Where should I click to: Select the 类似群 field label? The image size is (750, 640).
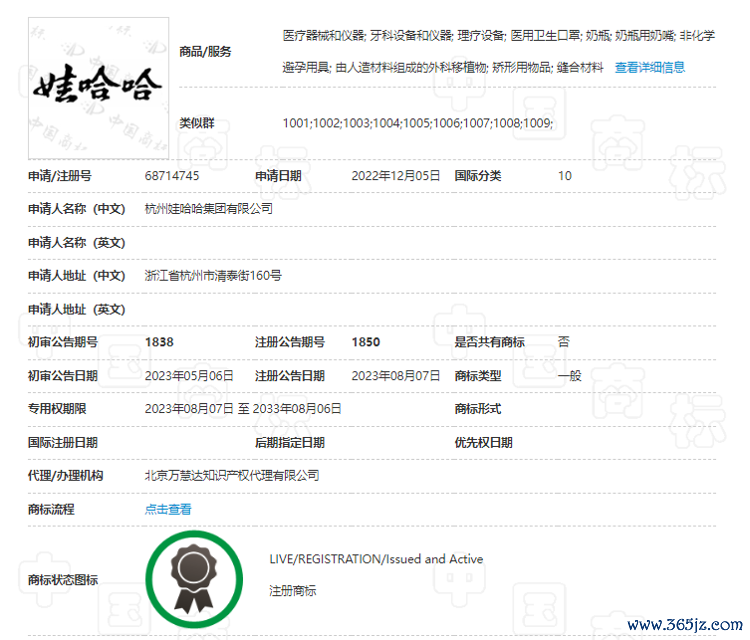(197, 123)
